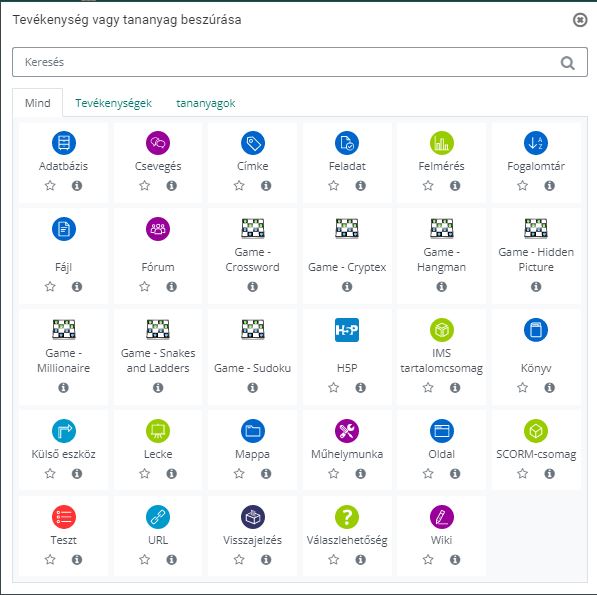Viewport: 597px width, 595px height.
Task: Choose the H5P activity icon
Action: (x=347, y=330)
